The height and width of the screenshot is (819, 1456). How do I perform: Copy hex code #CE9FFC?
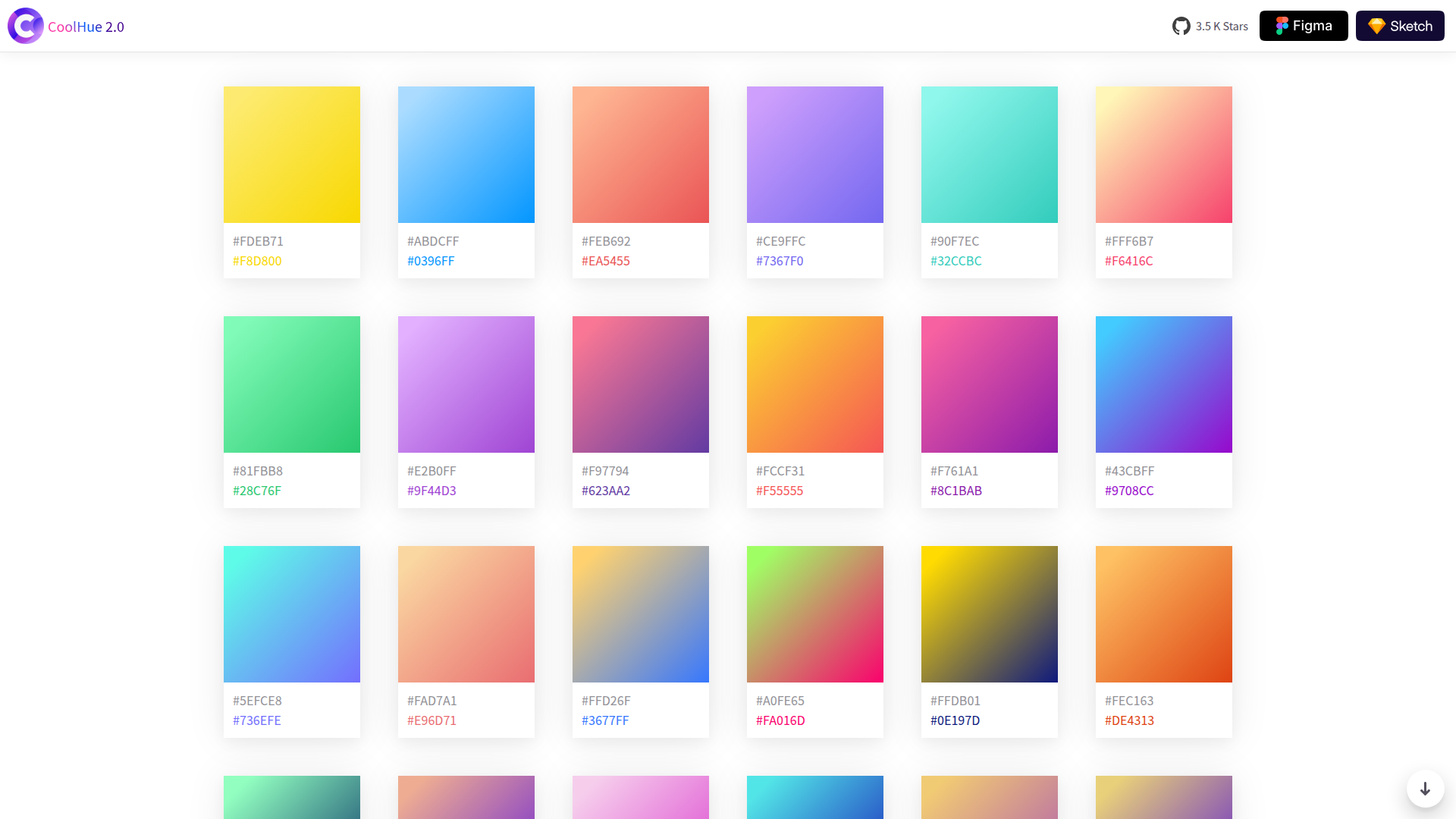coord(781,241)
